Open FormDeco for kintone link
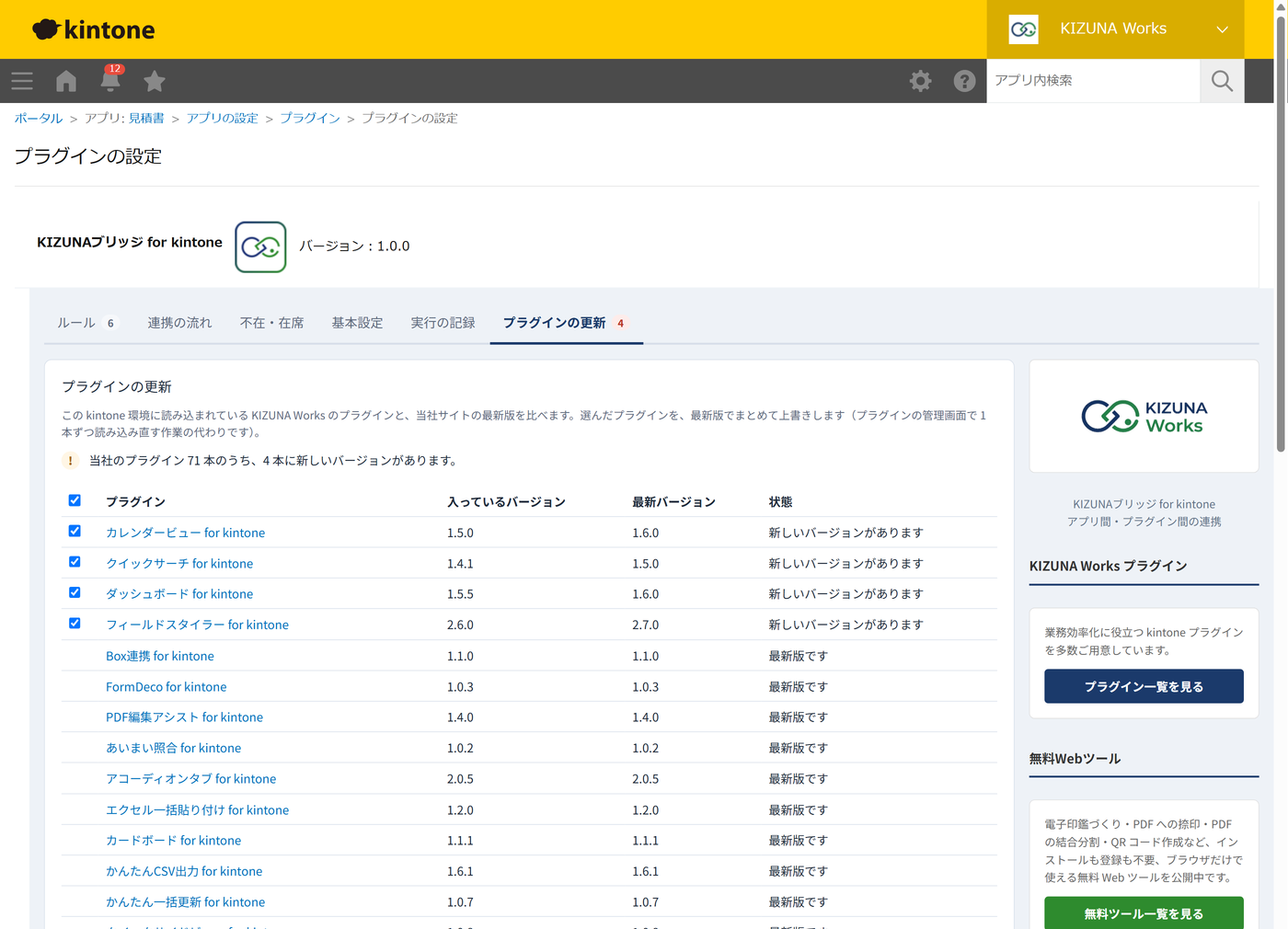Screen dimensions: 1288x929 pyautogui.click(x=166, y=686)
